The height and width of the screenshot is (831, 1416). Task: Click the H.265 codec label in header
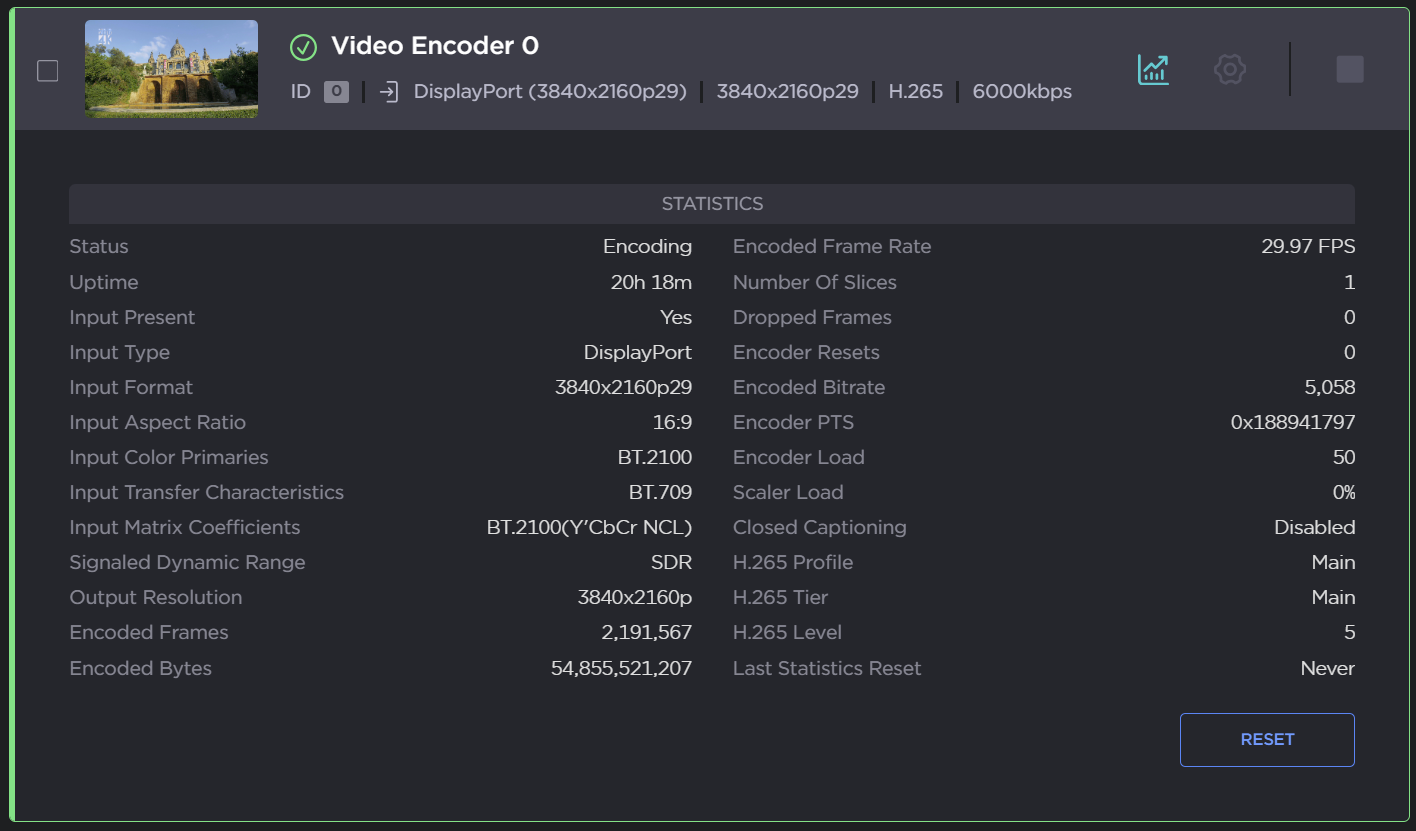coord(915,92)
